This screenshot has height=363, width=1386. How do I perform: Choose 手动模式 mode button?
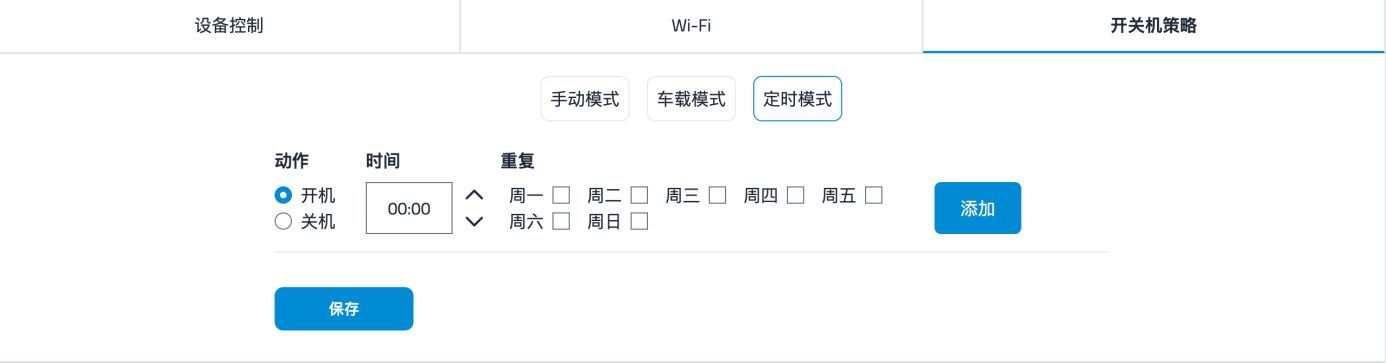point(585,99)
